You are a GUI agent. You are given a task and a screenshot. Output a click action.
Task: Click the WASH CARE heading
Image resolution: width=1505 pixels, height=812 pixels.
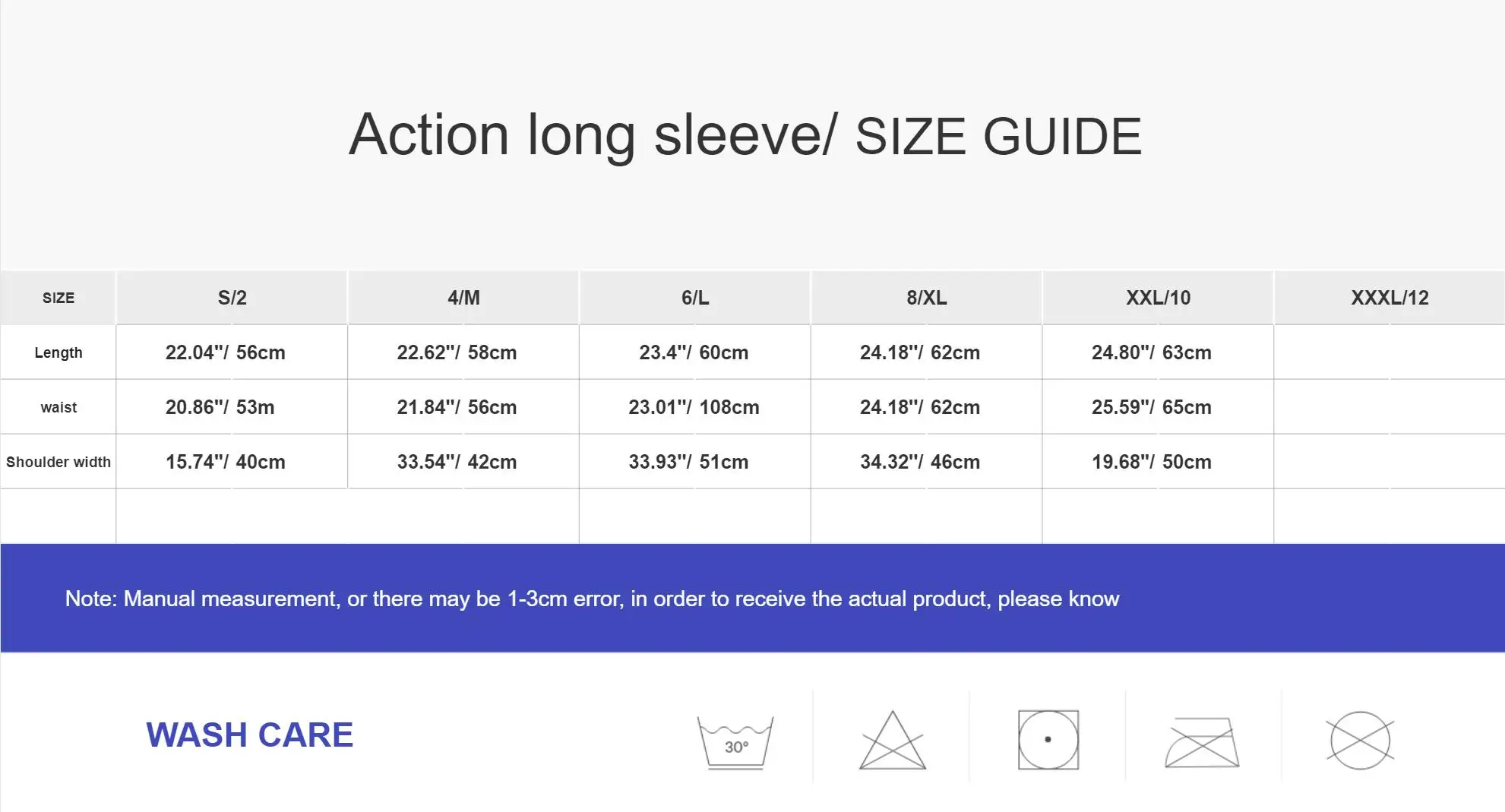point(249,735)
